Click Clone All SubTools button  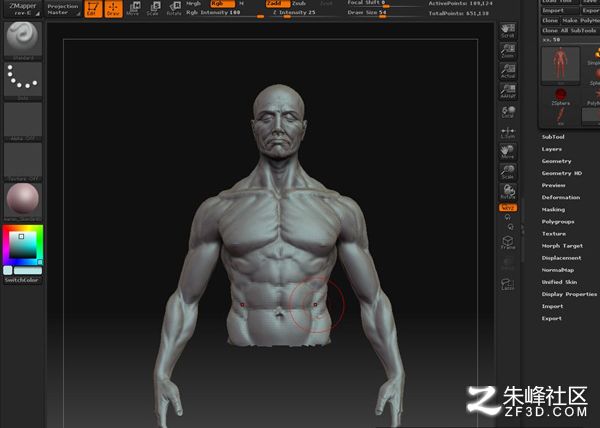(x=570, y=30)
